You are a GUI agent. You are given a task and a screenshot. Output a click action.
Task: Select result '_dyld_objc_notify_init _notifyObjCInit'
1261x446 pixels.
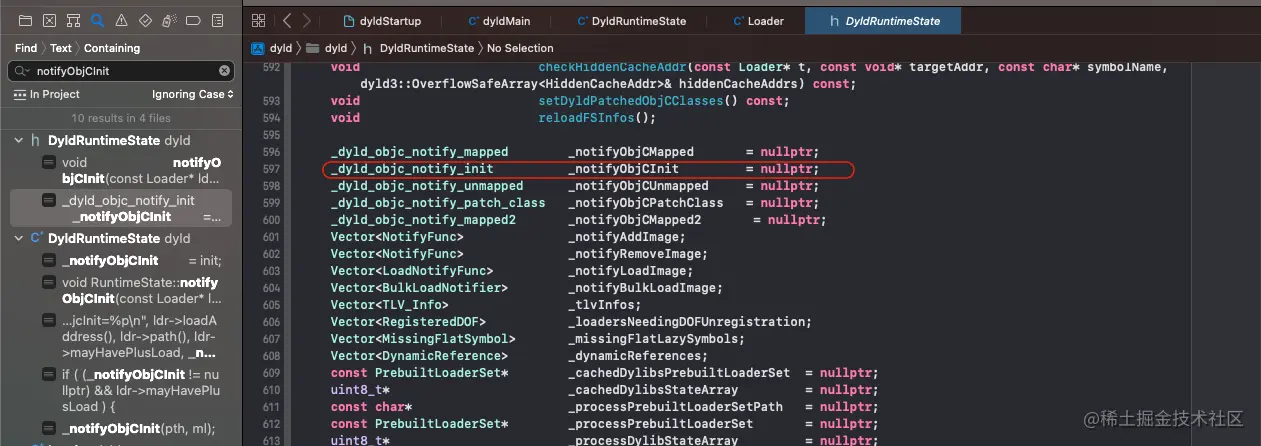(x=121, y=208)
